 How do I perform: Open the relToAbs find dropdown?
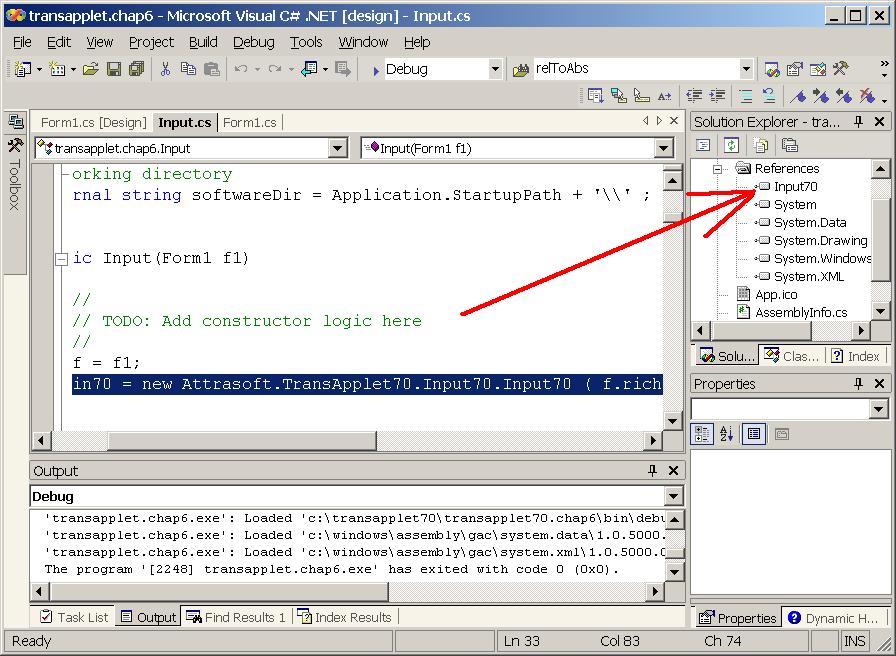pos(746,69)
